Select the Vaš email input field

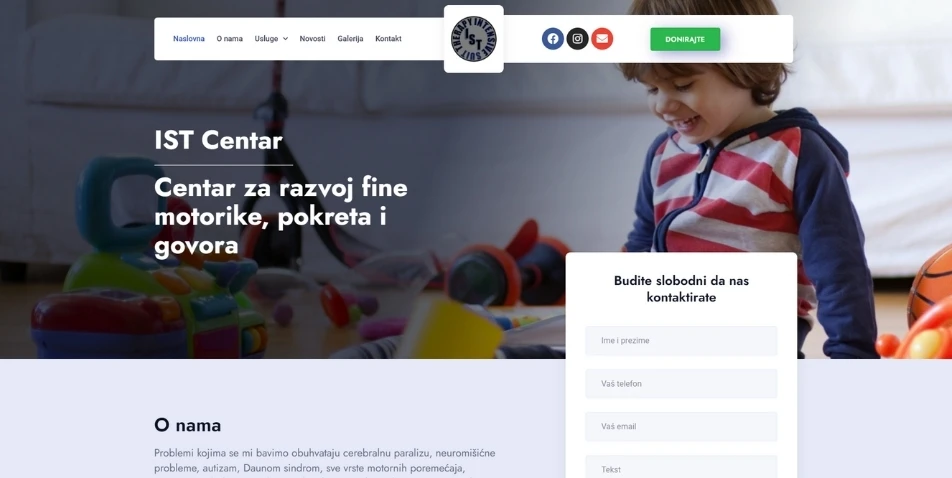click(681, 426)
